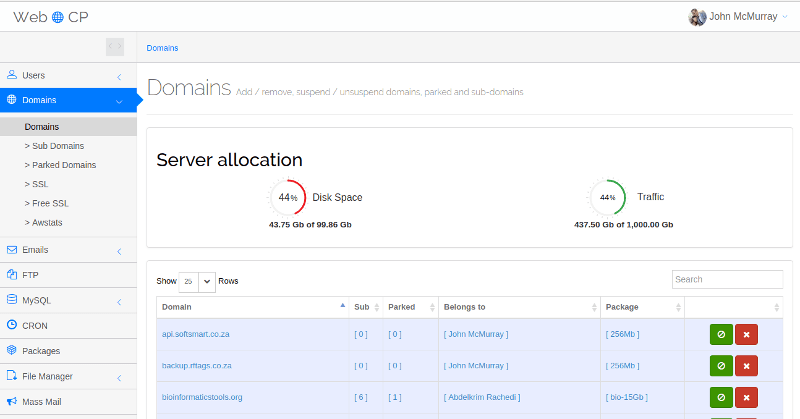Sort table by Belongs to column arrows
Viewport: 800px width, 419px height.
pyautogui.click(x=594, y=307)
